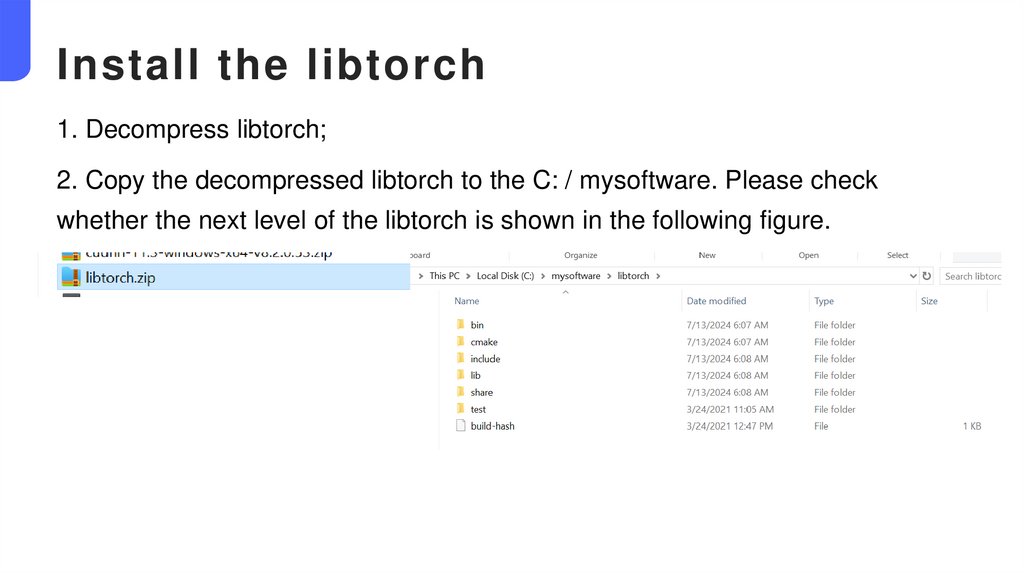Expand the address bar history dropdown
Image resolution: width=1024 pixels, height=574 pixels.
(x=912, y=276)
